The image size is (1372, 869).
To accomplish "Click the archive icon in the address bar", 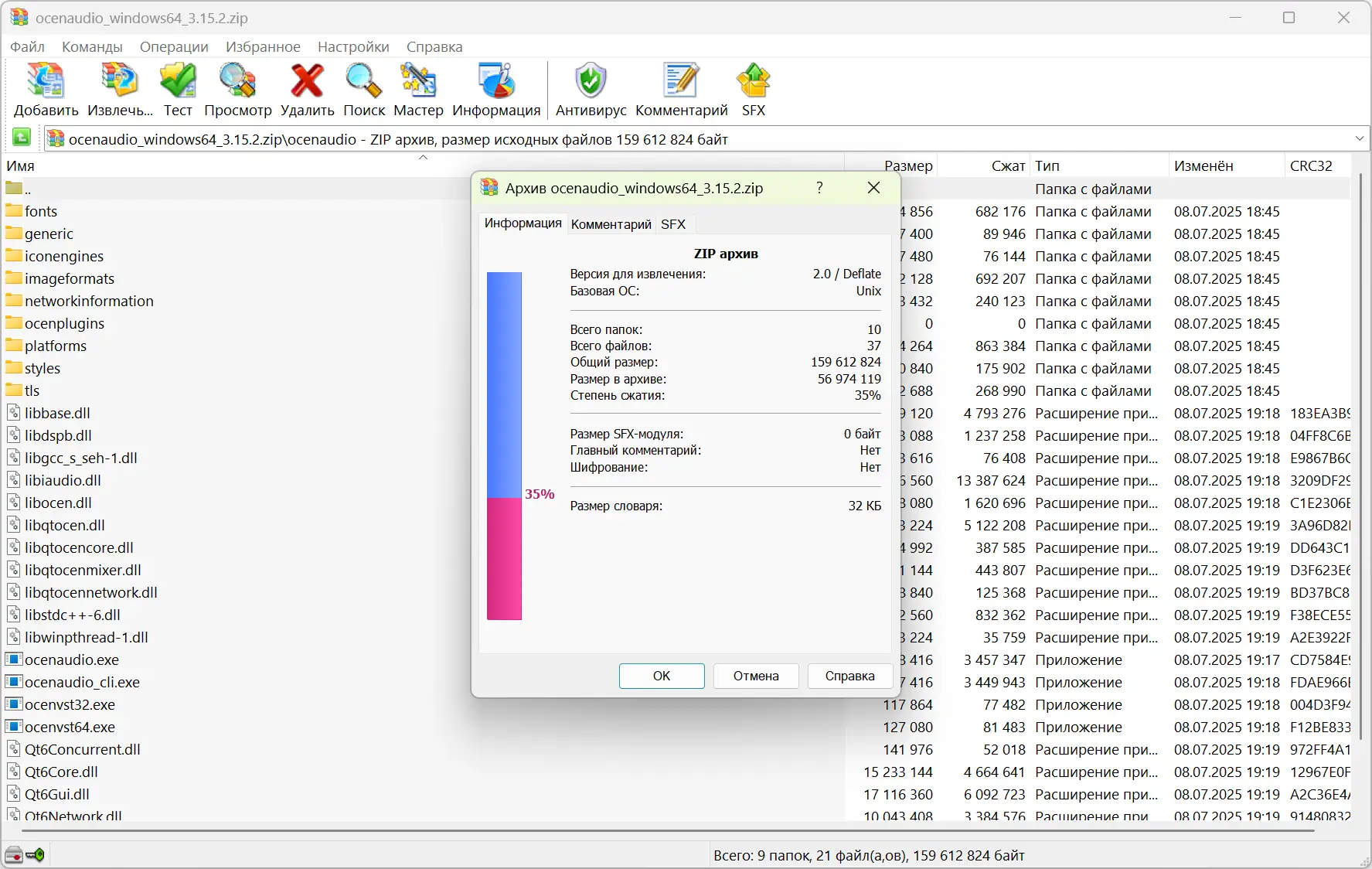I will 56,139.
